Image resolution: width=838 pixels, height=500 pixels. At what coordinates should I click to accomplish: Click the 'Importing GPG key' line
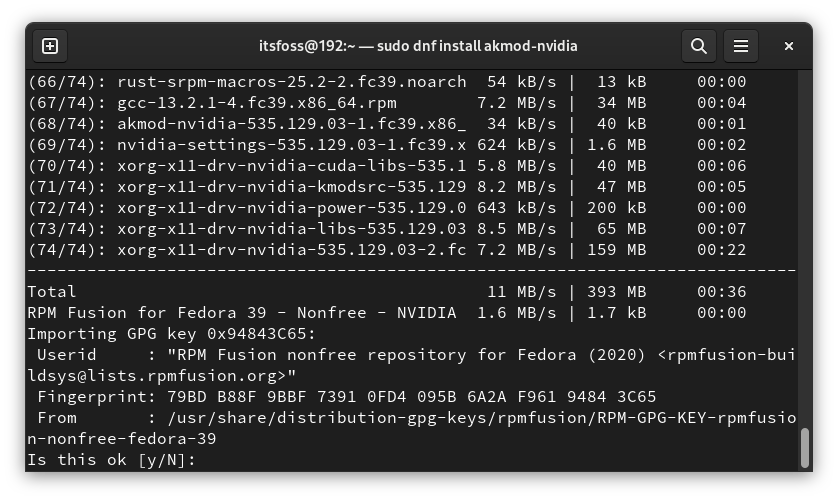pos(172,334)
